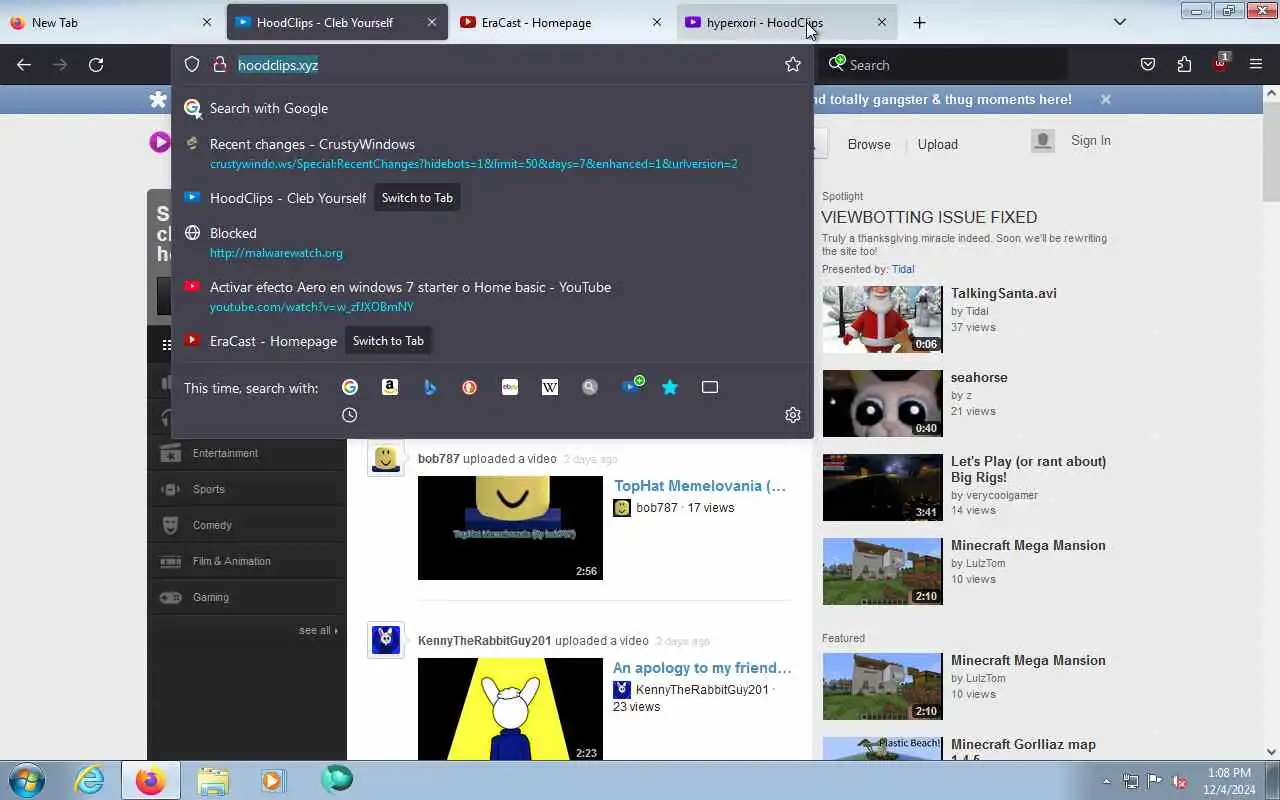
Task: Click the Browse link on HoodClips
Action: pyautogui.click(x=869, y=144)
